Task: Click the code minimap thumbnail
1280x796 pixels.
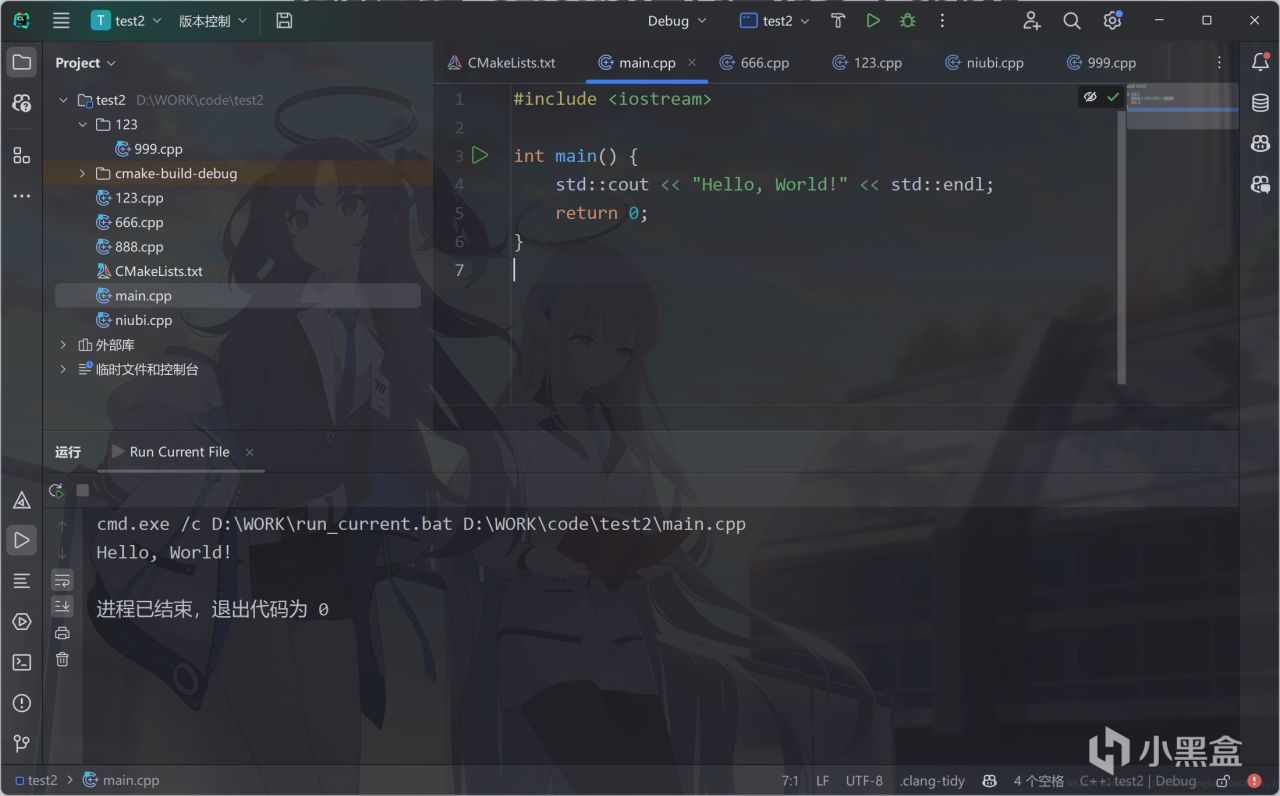Action: tap(1182, 105)
